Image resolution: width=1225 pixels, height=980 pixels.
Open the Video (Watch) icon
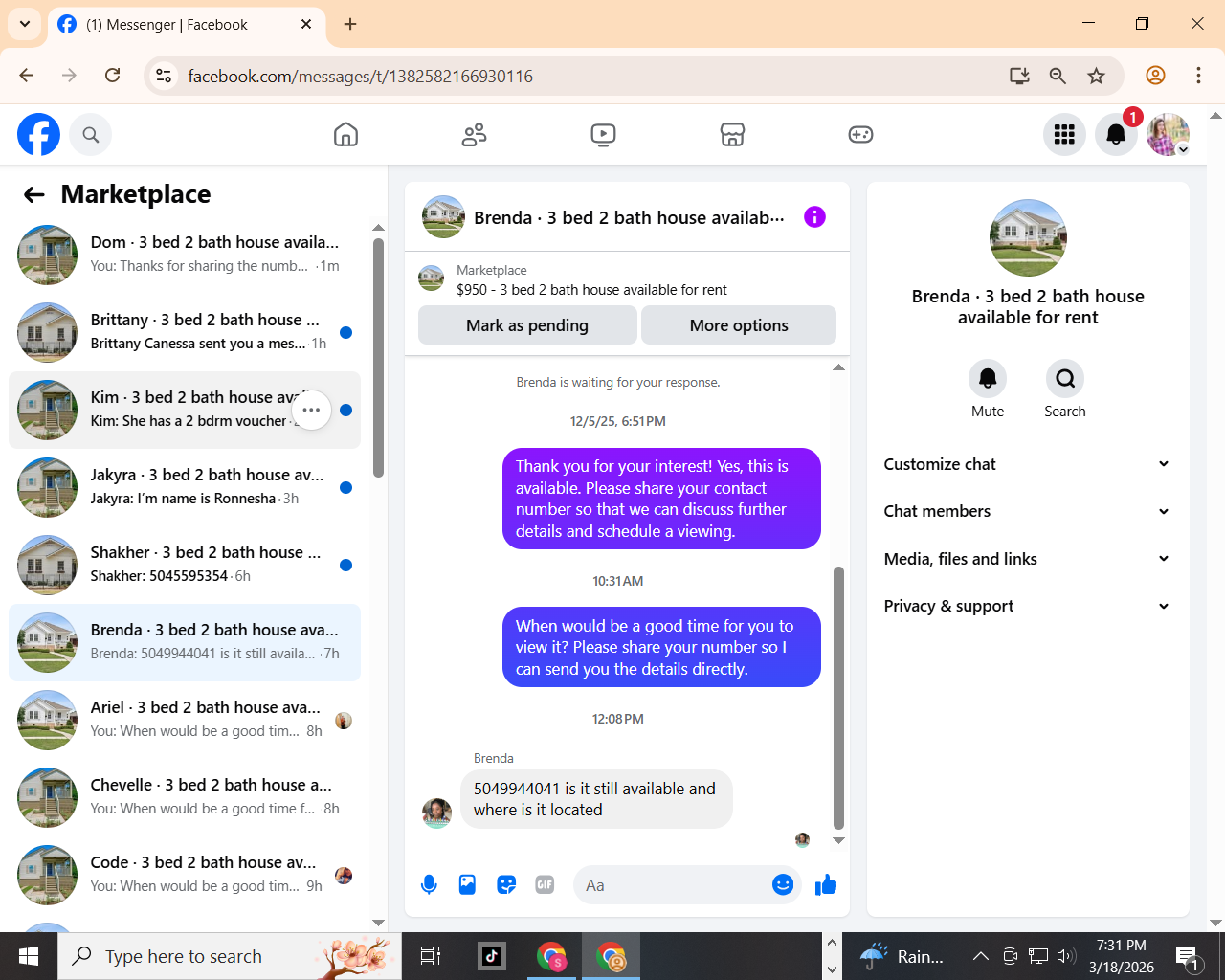point(603,135)
